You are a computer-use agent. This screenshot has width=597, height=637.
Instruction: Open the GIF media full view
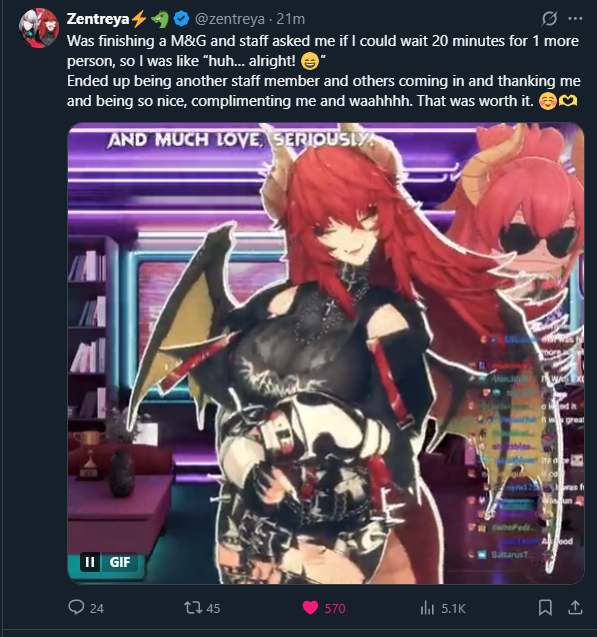click(326, 353)
